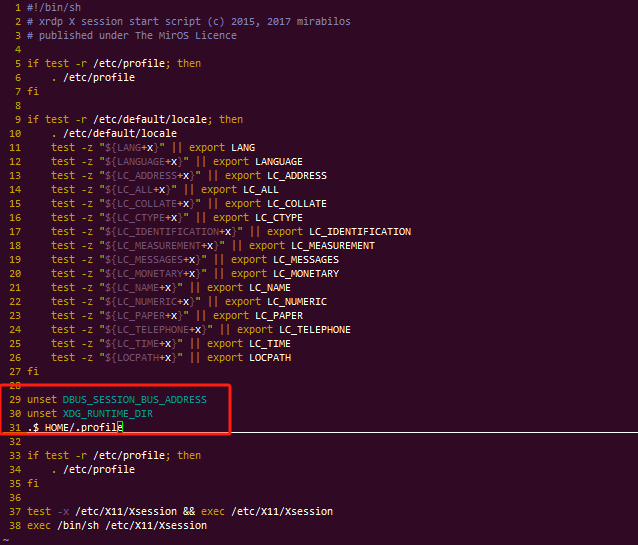Click DBUS_SESSION_BUS_ADDRESS on the unset line

pyautogui.click(x=134, y=399)
